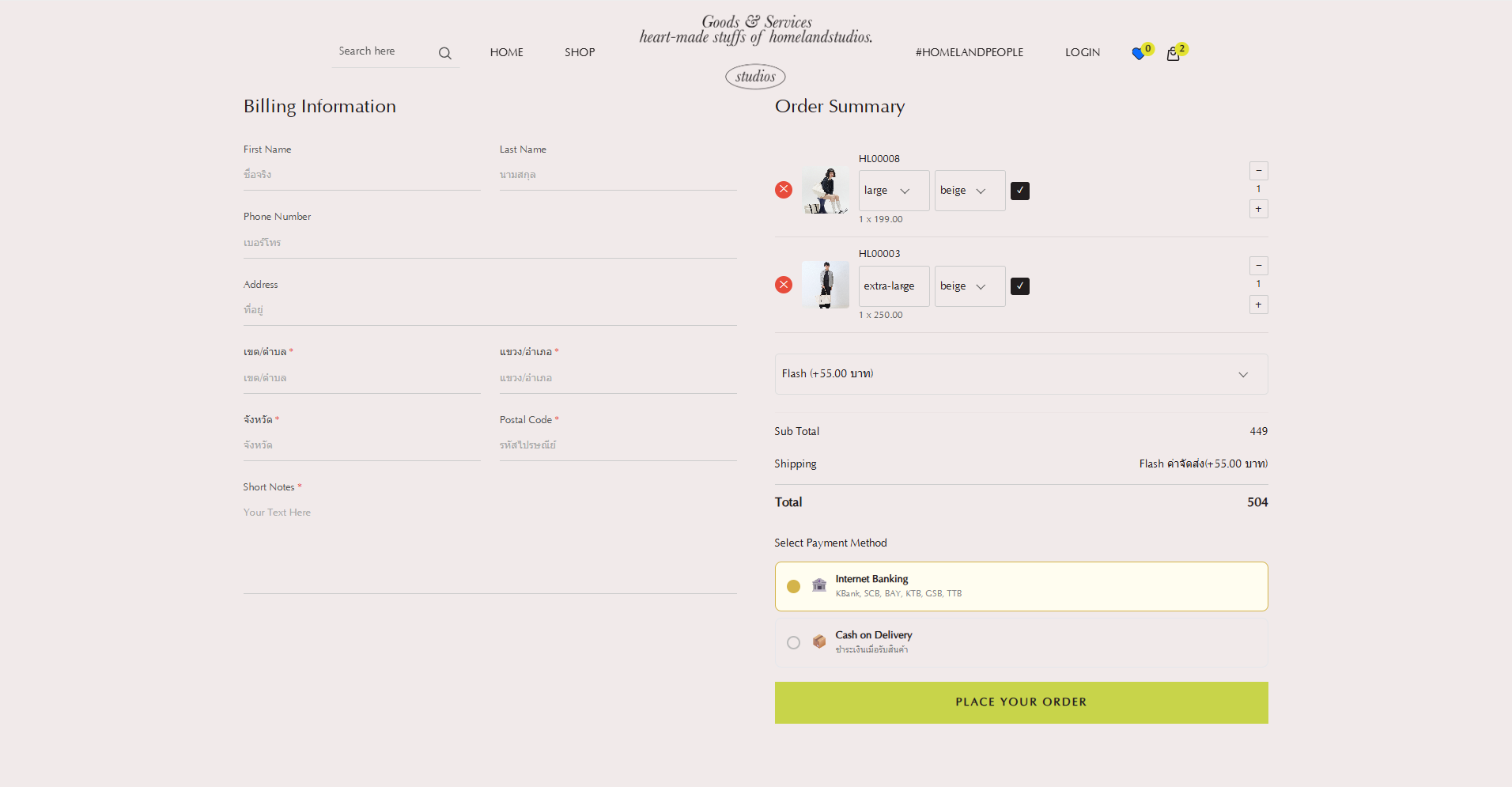
Task: Click the 1 x 199.00 price text
Action: pos(881,219)
